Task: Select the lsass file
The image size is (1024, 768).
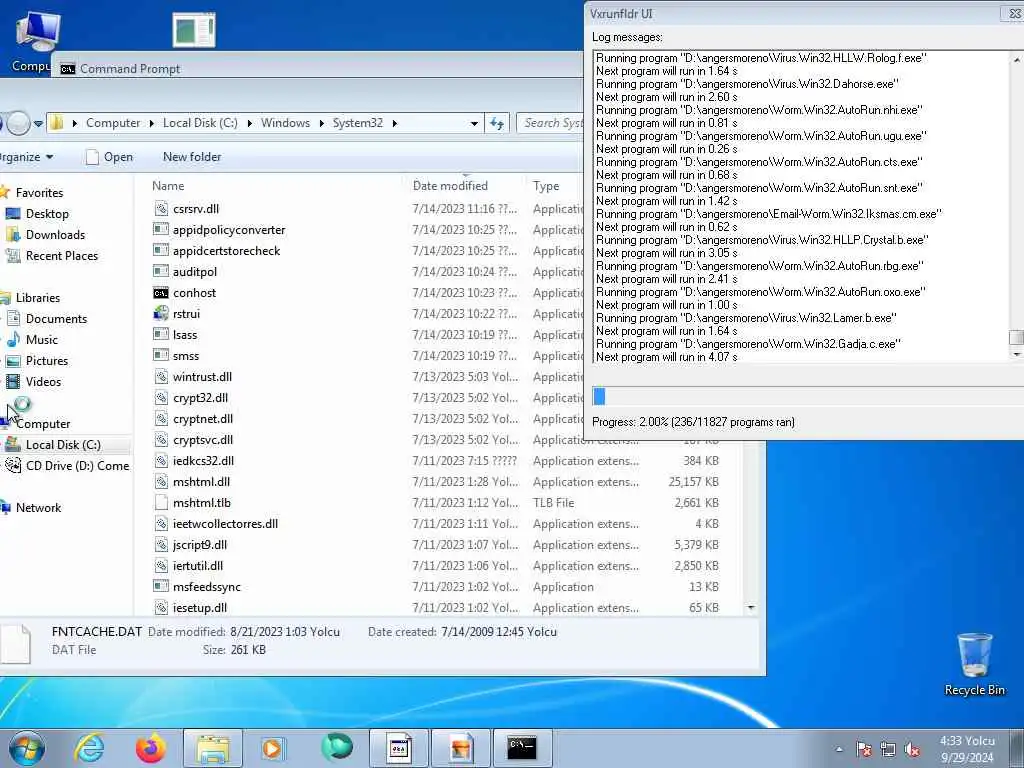Action: click(x=185, y=335)
